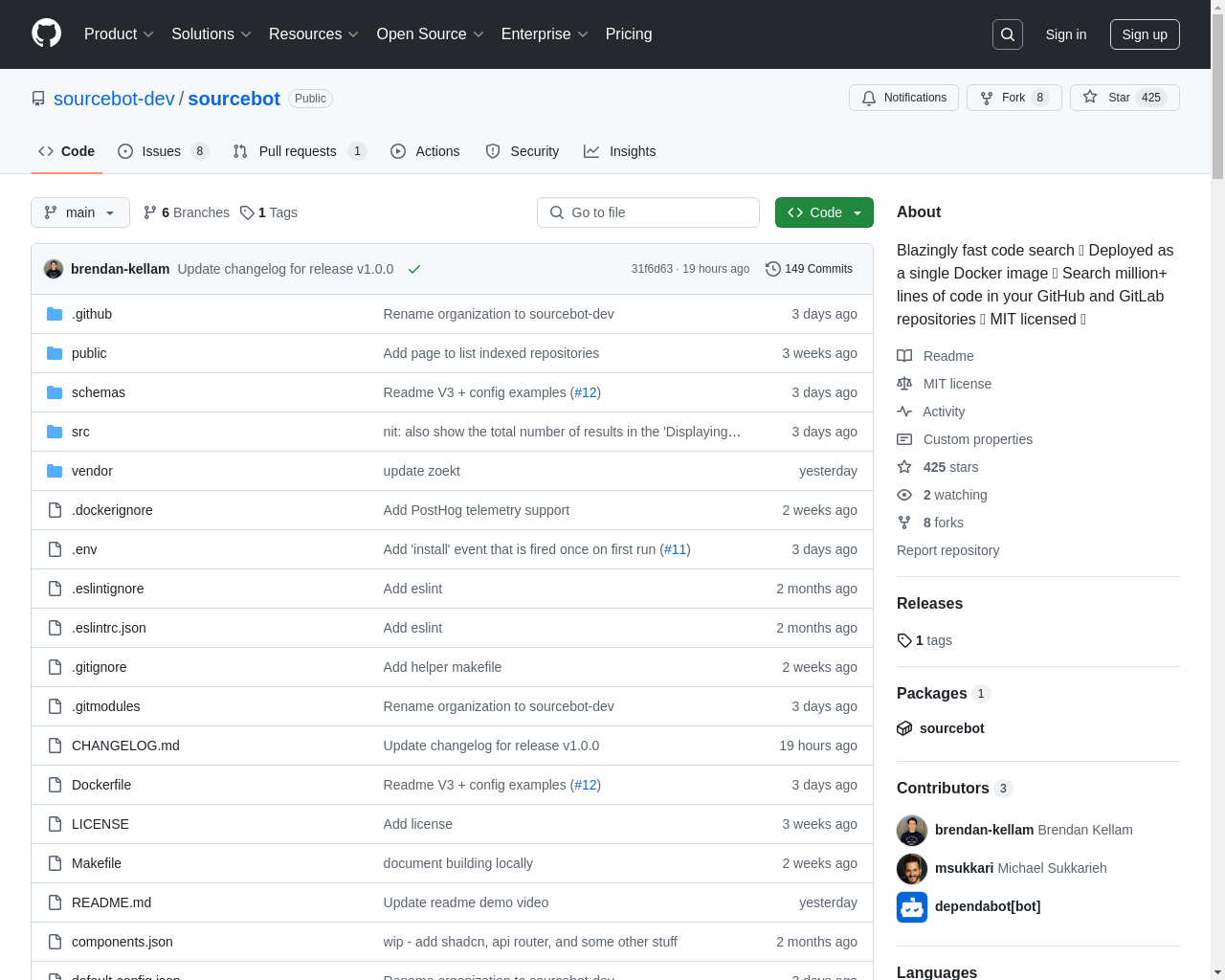The width and height of the screenshot is (1225, 980).
Task: Open the 149 Commits link
Action: (x=810, y=269)
